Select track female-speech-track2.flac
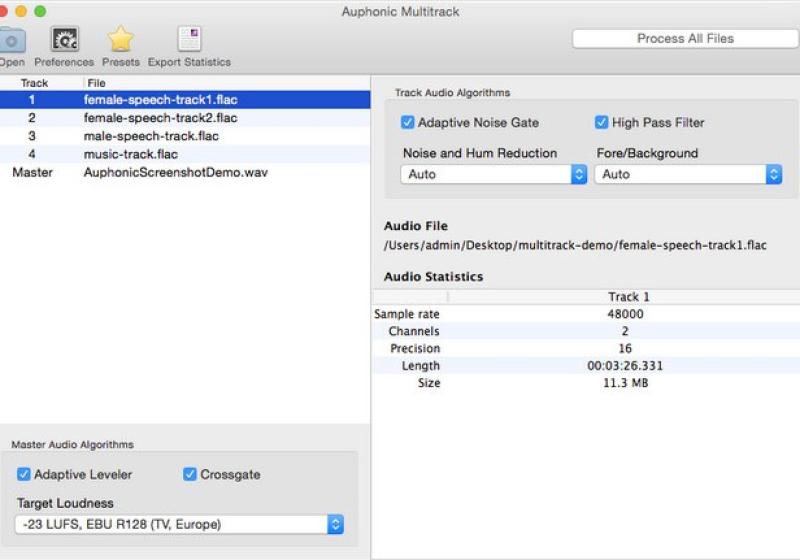 click(x=160, y=118)
